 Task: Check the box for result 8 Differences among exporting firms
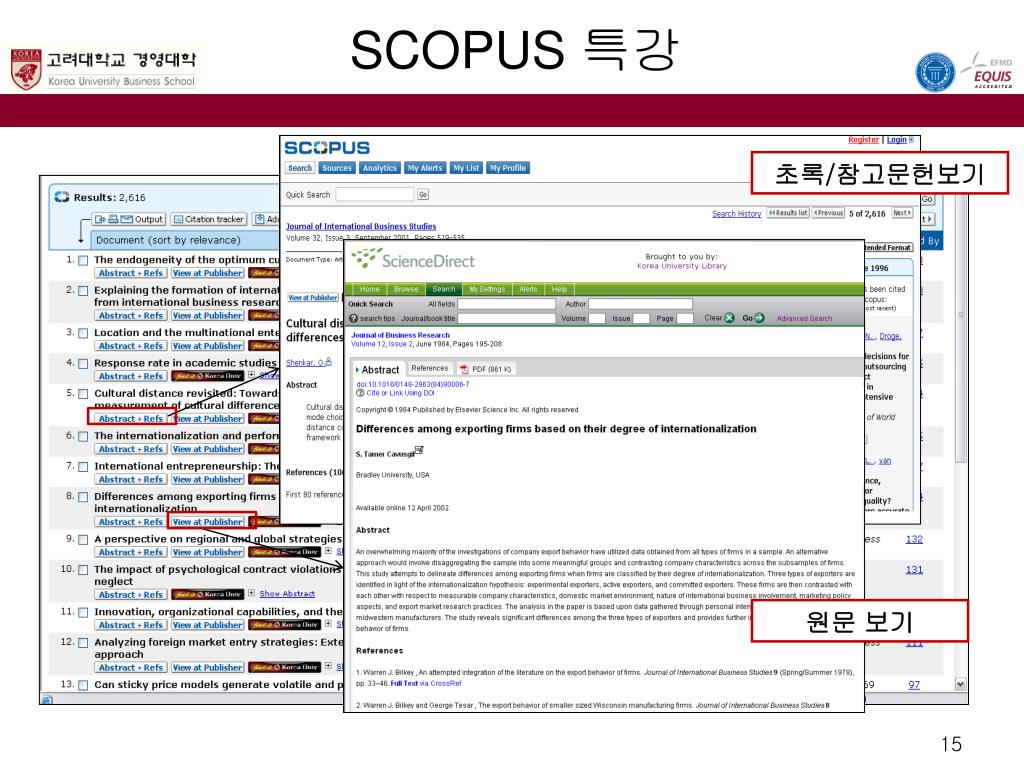(83, 497)
